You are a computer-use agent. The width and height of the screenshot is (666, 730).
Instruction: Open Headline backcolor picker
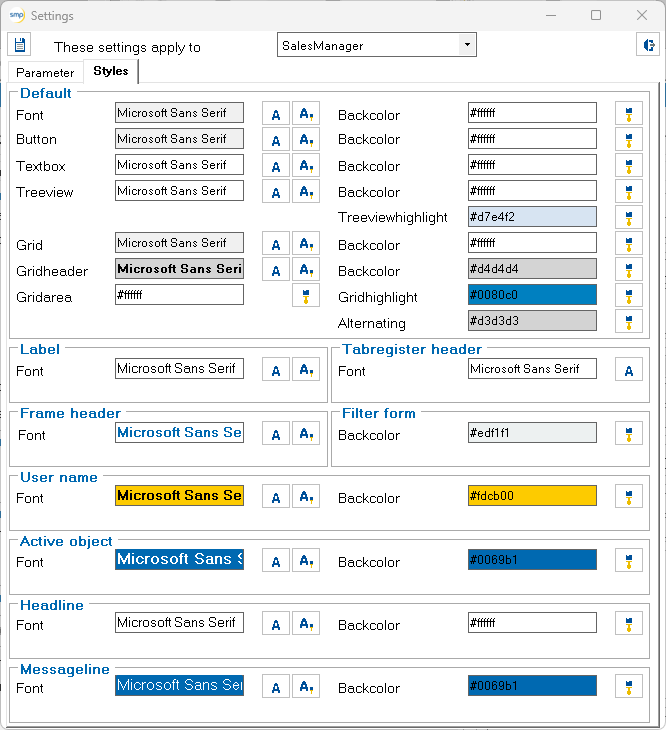pos(629,623)
